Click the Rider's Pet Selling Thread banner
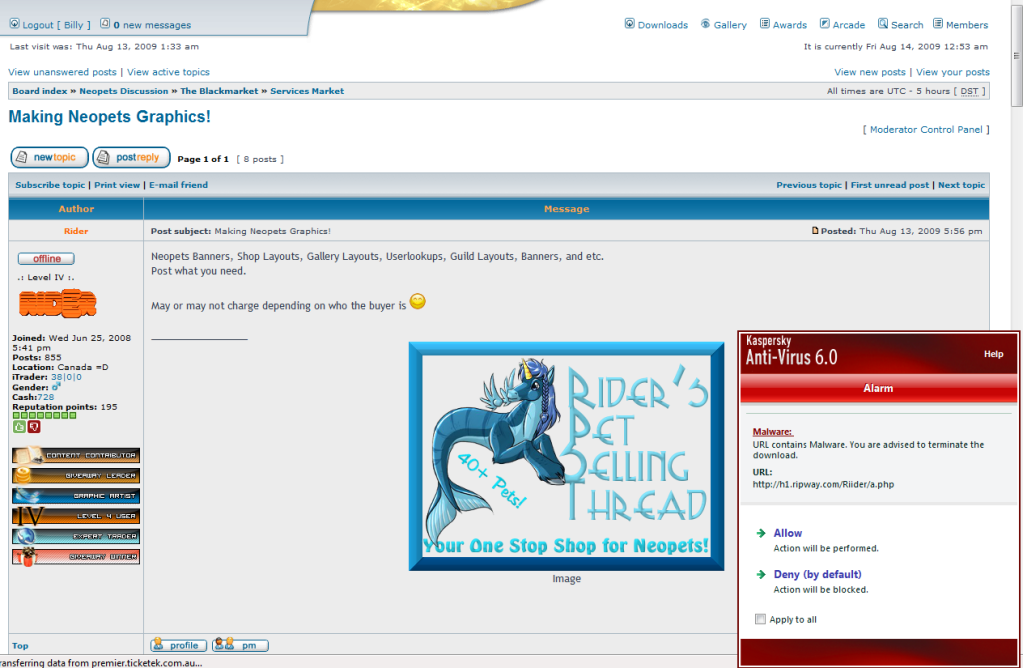This screenshot has height=668, width=1023. [566, 456]
